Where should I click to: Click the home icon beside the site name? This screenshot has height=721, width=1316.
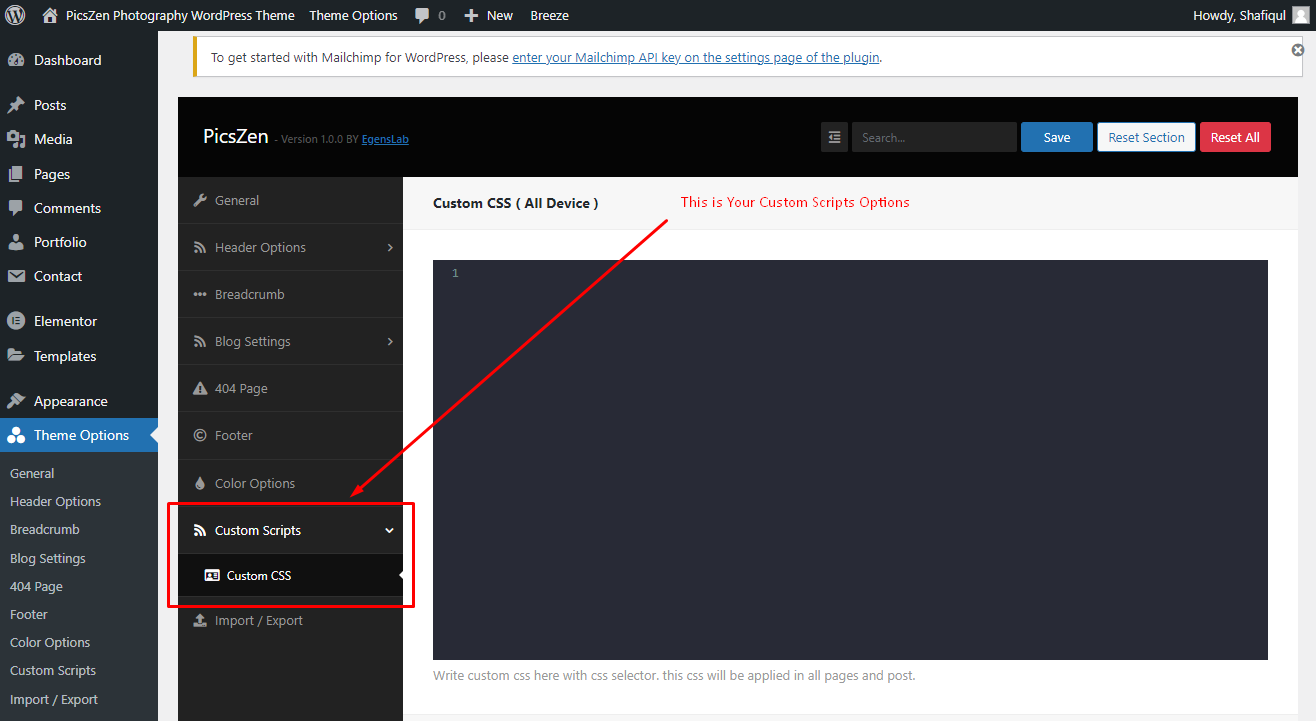point(50,15)
